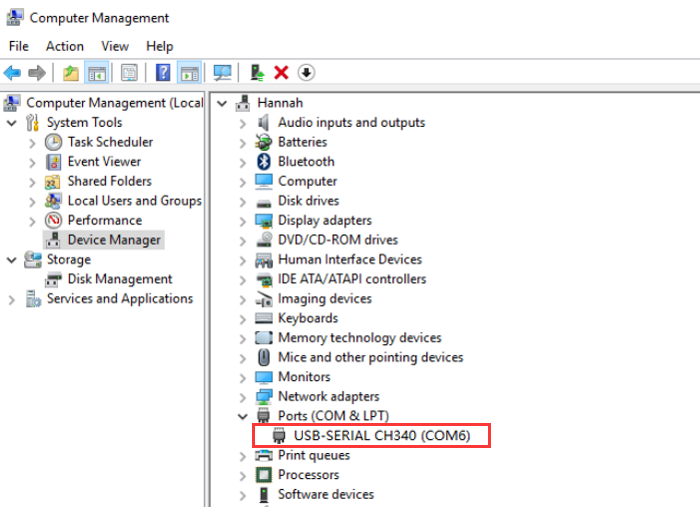700x507 pixels.
Task: Select USB-SERIAL CH340 (COM6) device
Action: tap(379, 436)
